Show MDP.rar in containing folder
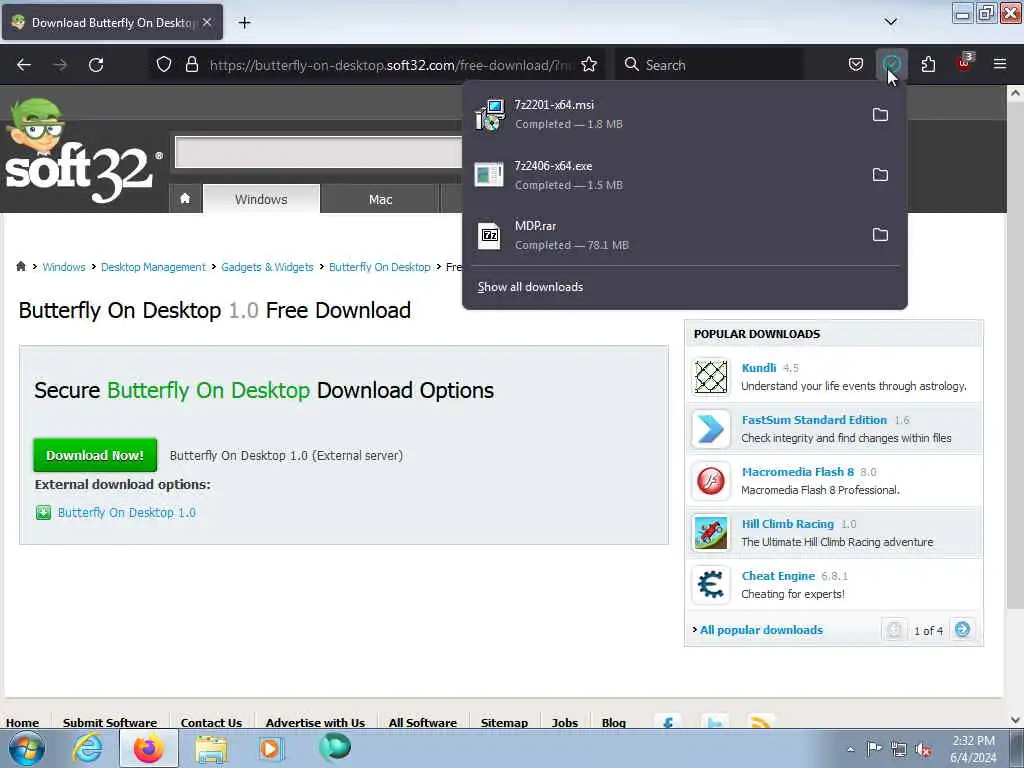The image size is (1024, 768). (x=880, y=234)
